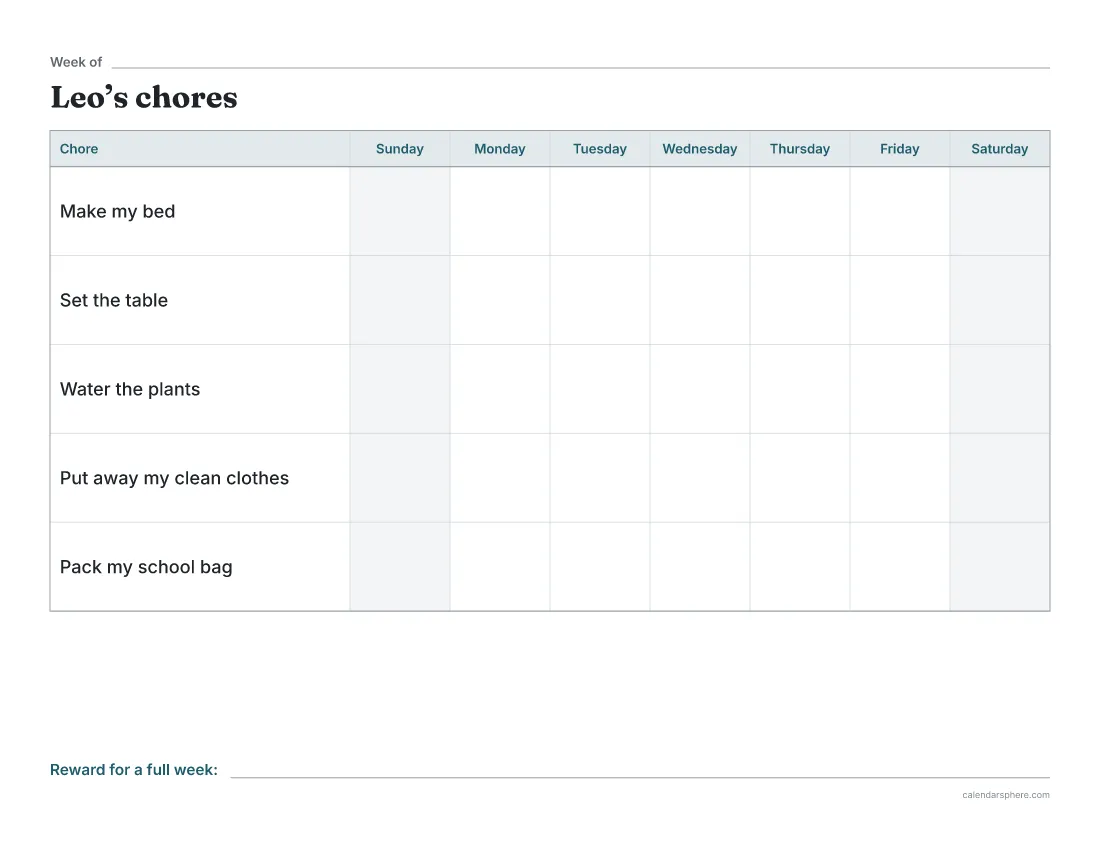The height and width of the screenshot is (850, 1100).
Task: Check Put away my clean clothes cell for Thursday
Action: (x=800, y=478)
